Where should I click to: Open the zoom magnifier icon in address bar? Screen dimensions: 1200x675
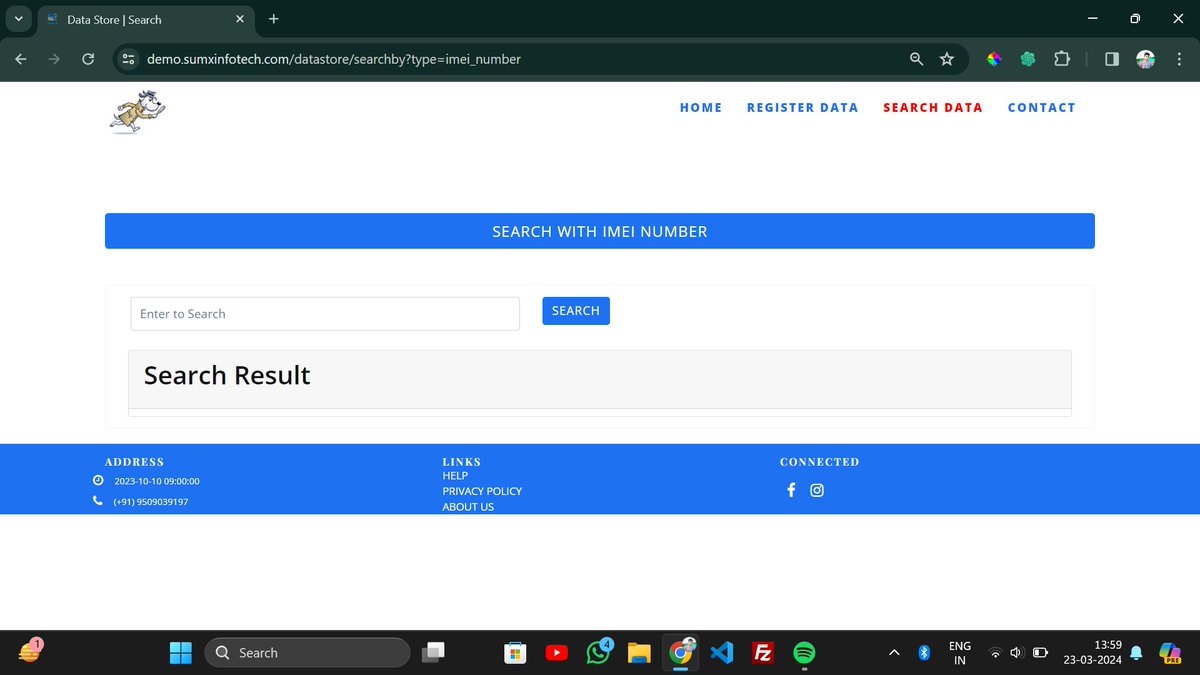tap(916, 59)
